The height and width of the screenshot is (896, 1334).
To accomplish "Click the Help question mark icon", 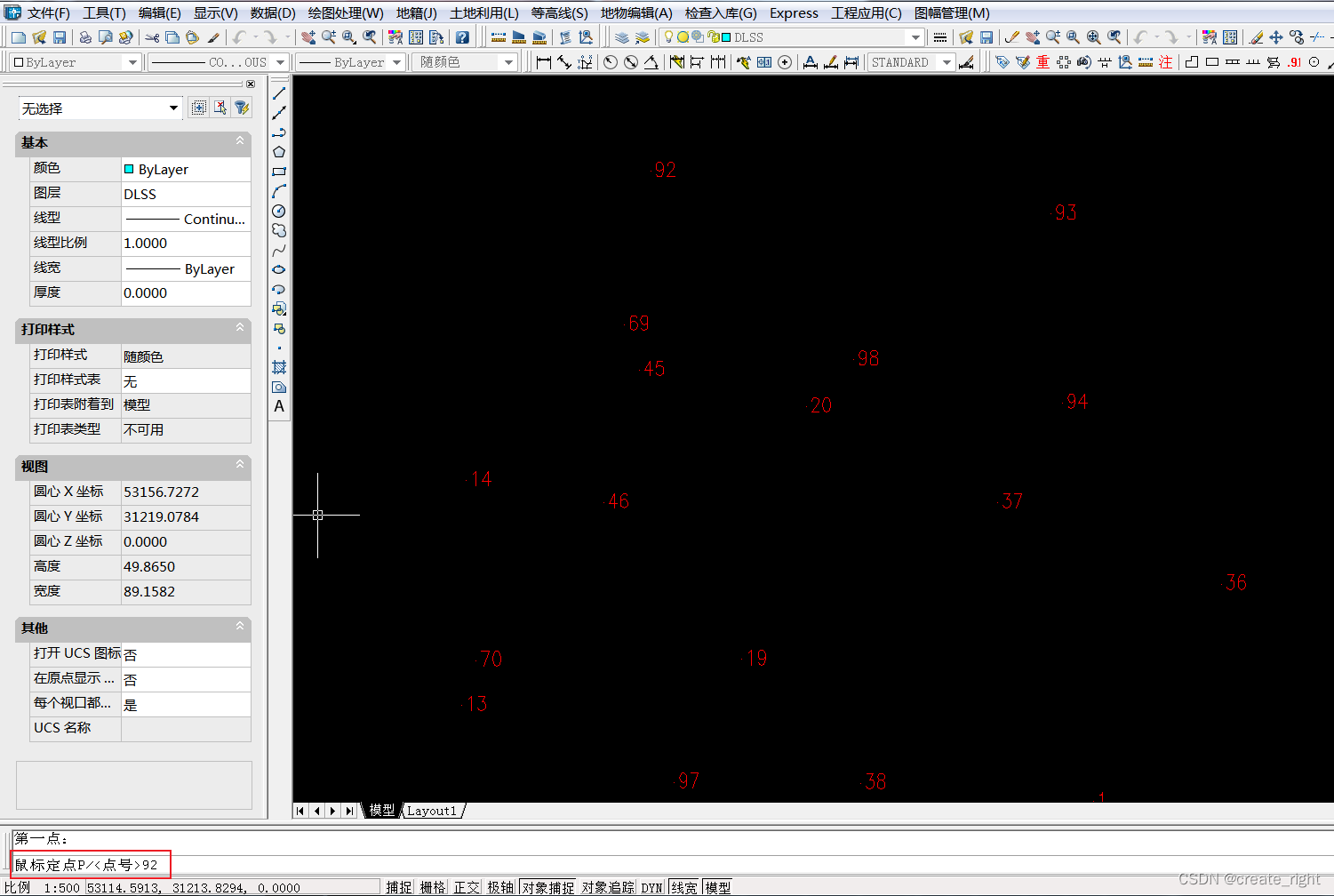I will coord(462,37).
